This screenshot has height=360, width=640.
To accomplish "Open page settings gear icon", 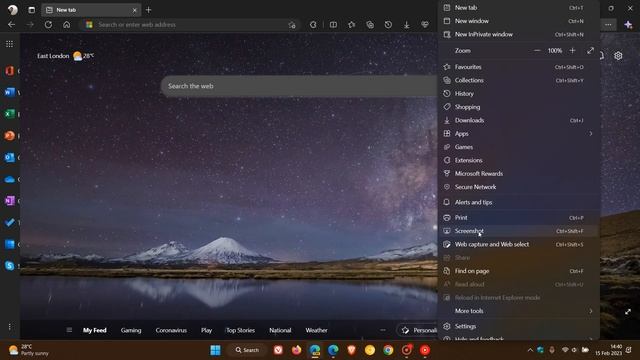I will (618, 56).
